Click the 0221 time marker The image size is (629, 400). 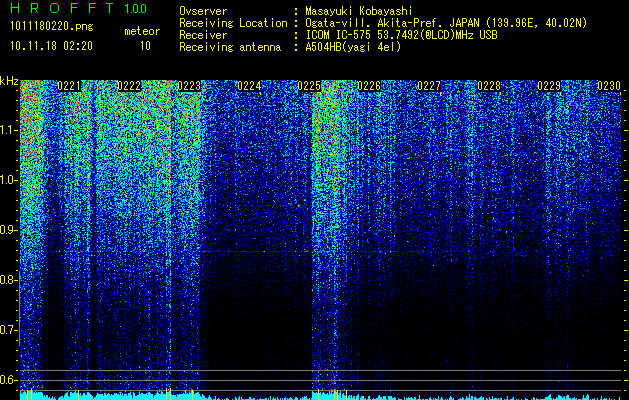tap(69, 86)
